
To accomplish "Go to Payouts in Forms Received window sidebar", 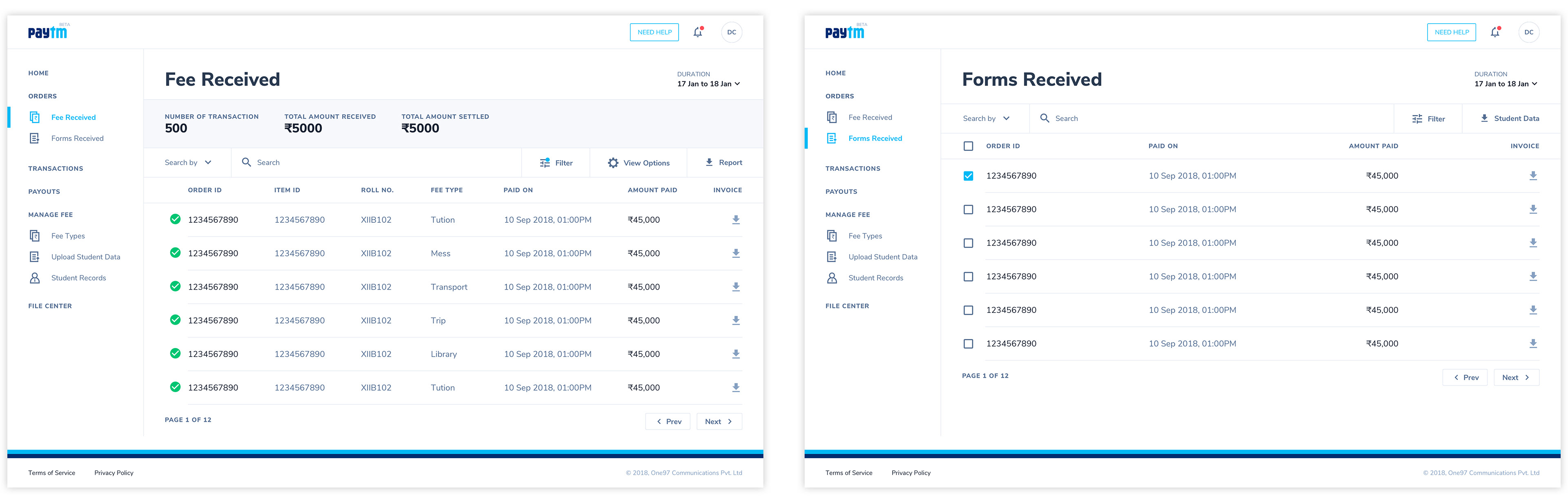I will 841,192.
